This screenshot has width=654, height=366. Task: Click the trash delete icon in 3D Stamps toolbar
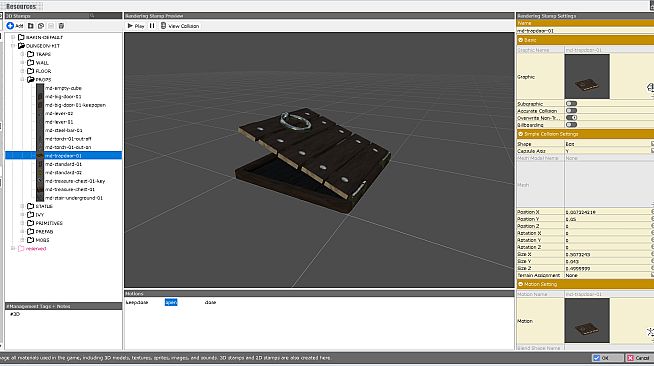pyautogui.click(x=61, y=26)
